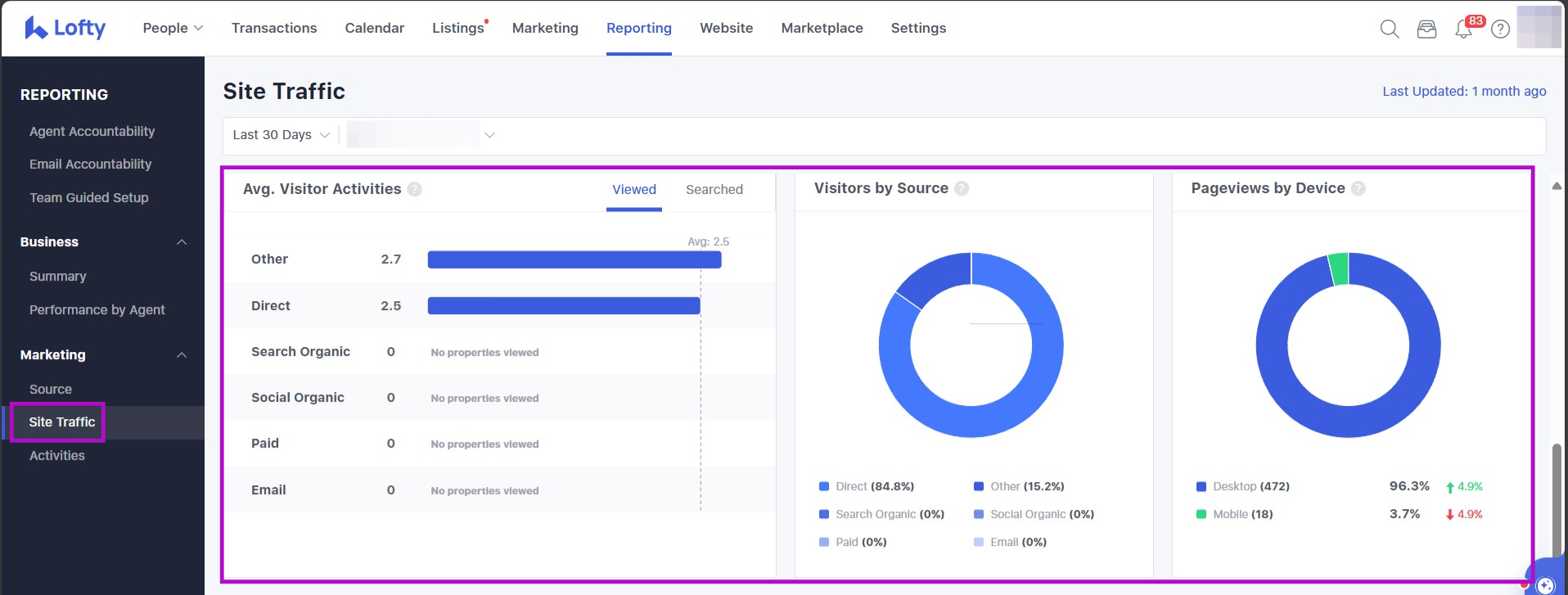This screenshot has height=595, width=1568.
Task: Click info icon beside Pageviews by Device
Action: click(x=1358, y=188)
